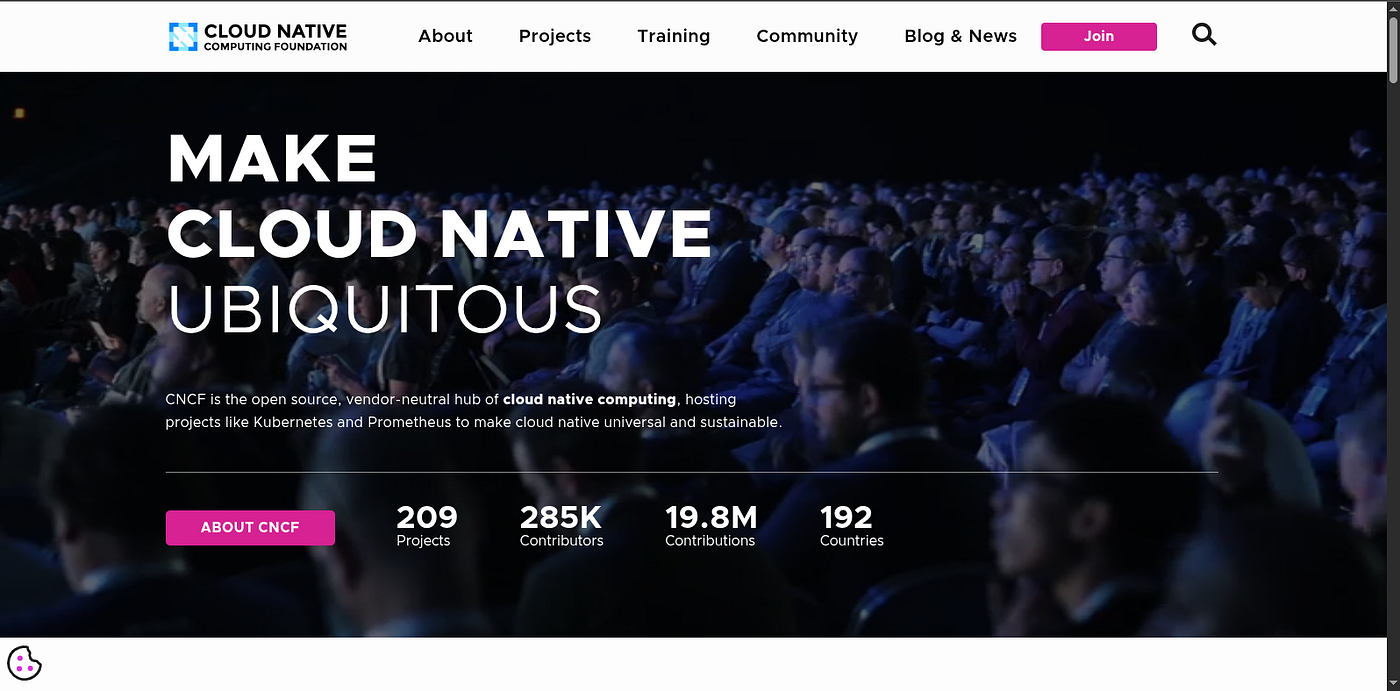Screen dimensions: 1400x691
Task: Open the cookie settings icon
Action: coord(24,663)
